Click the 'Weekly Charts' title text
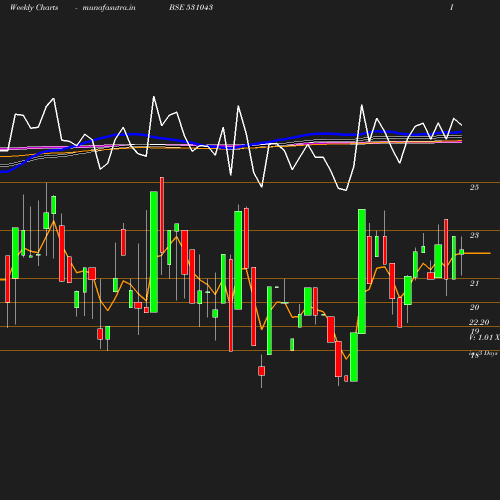The width and height of the screenshot is (500, 500). click(34, 7)
